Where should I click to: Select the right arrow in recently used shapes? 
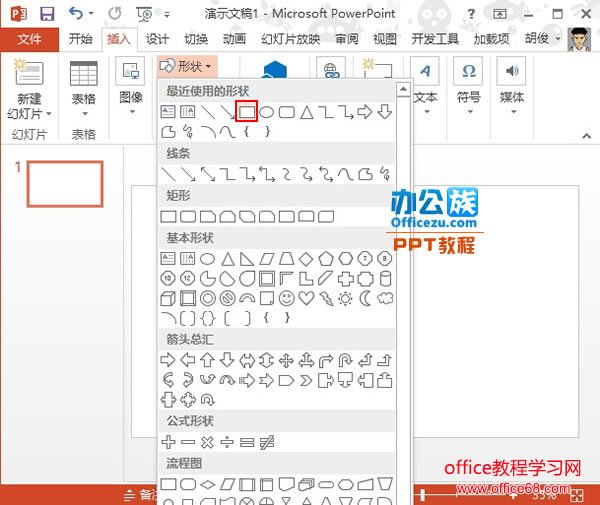365,112
